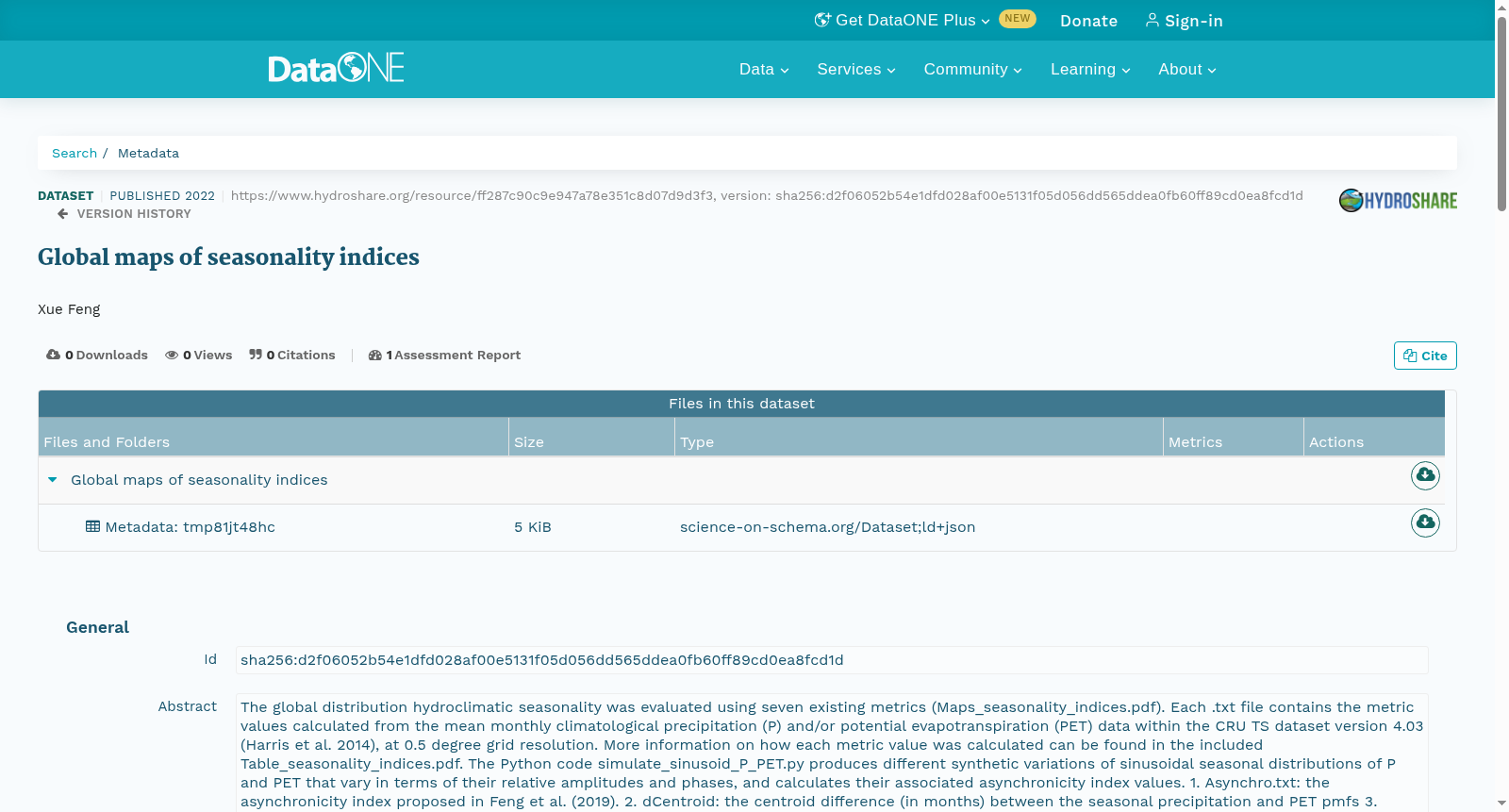Click the assessment report gauge icon
Viewport: 1509px width, 812px height.
point(375,356)
